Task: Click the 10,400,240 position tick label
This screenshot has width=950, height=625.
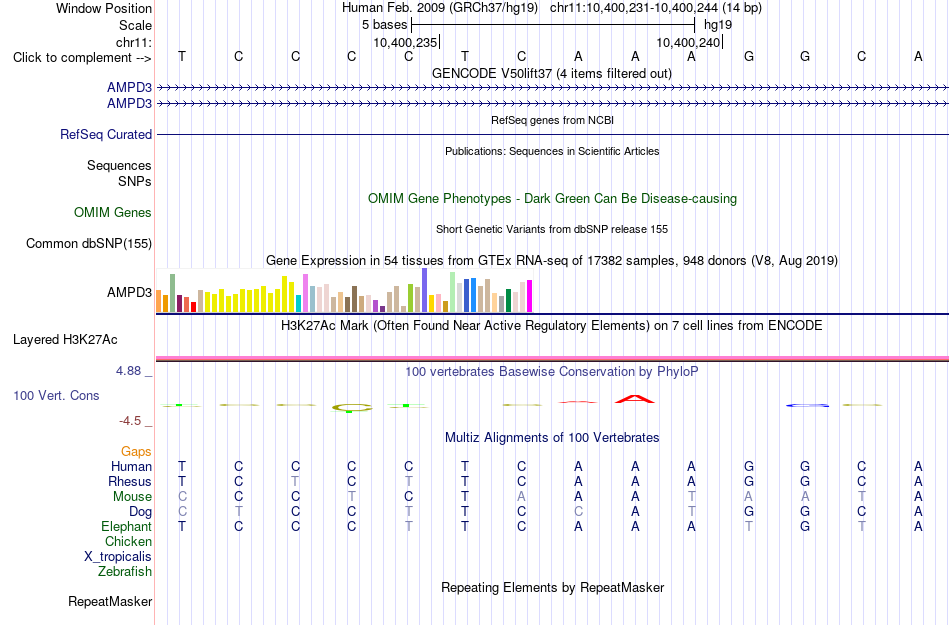Action: point(688,42)
